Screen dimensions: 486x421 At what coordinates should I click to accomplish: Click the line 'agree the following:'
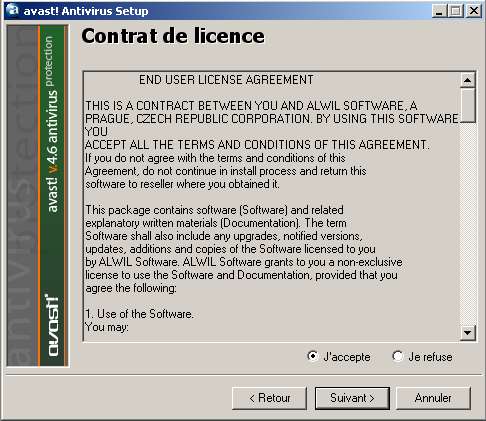[x=131, y=288]
